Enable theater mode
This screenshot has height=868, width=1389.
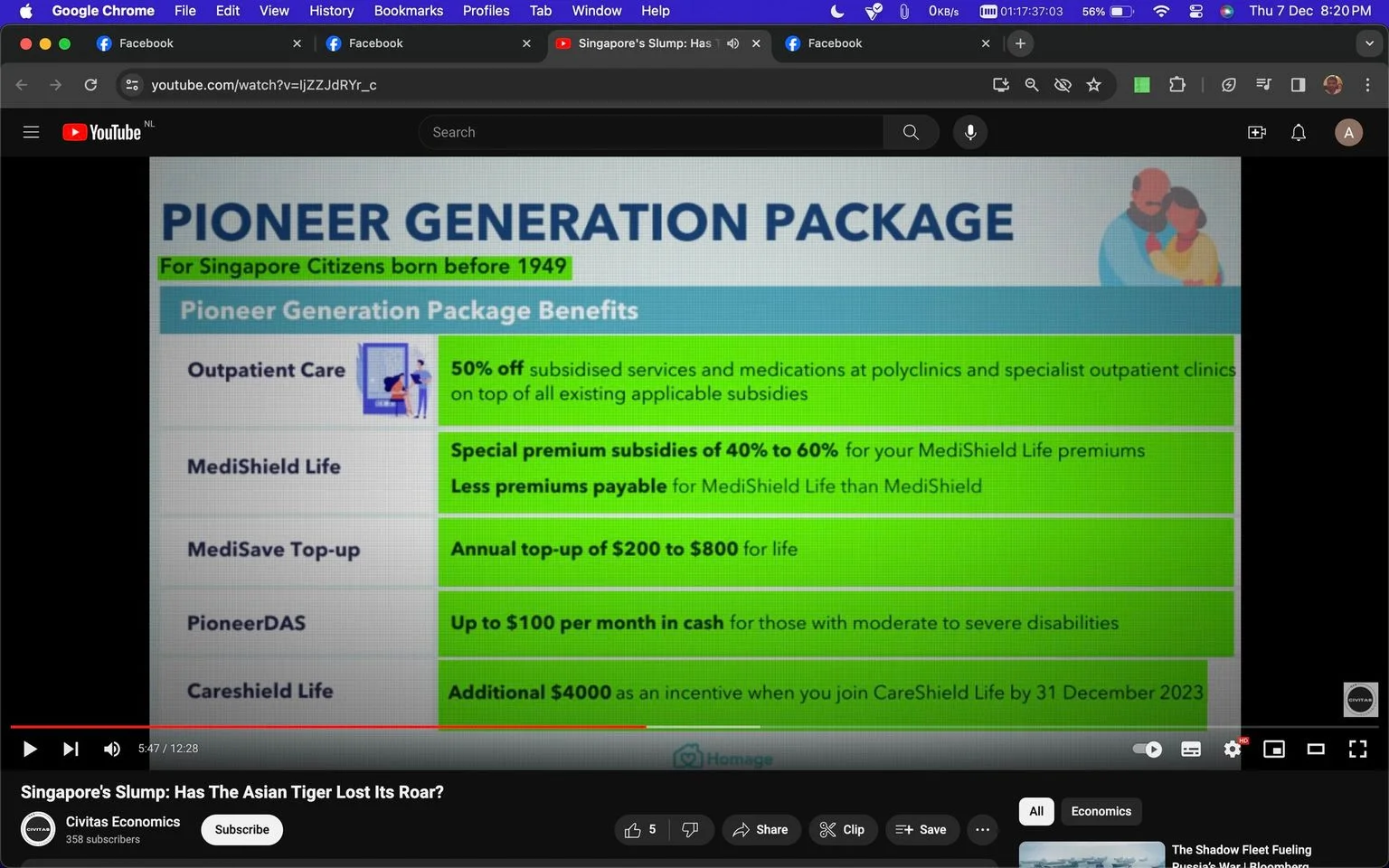pyautogui.click(x=1316, y=749)
